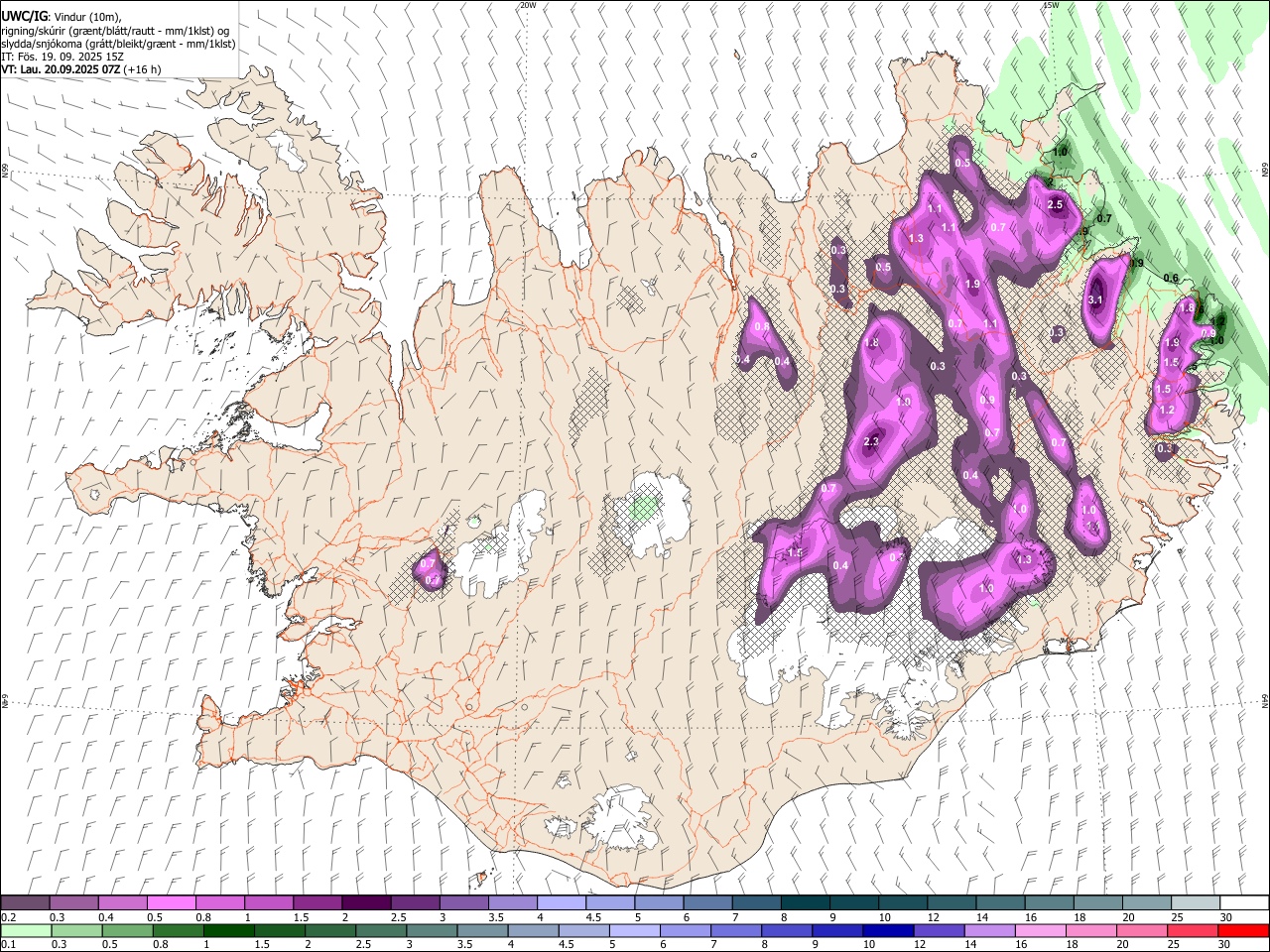The width and height of the screenshot is (1270, 952).
Task: Select the bottom-row legend swatch starting at 3
Action: pos(432,930)
